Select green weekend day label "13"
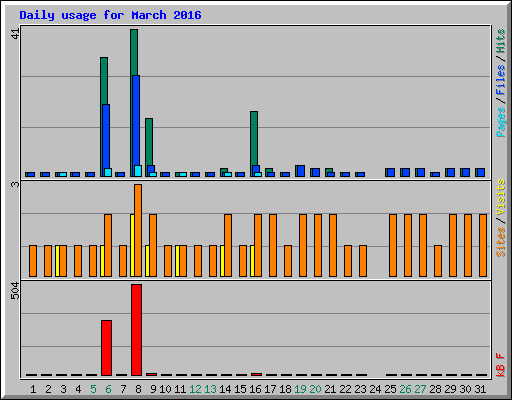Screen dimensions: 512x400 pos(210,389)
